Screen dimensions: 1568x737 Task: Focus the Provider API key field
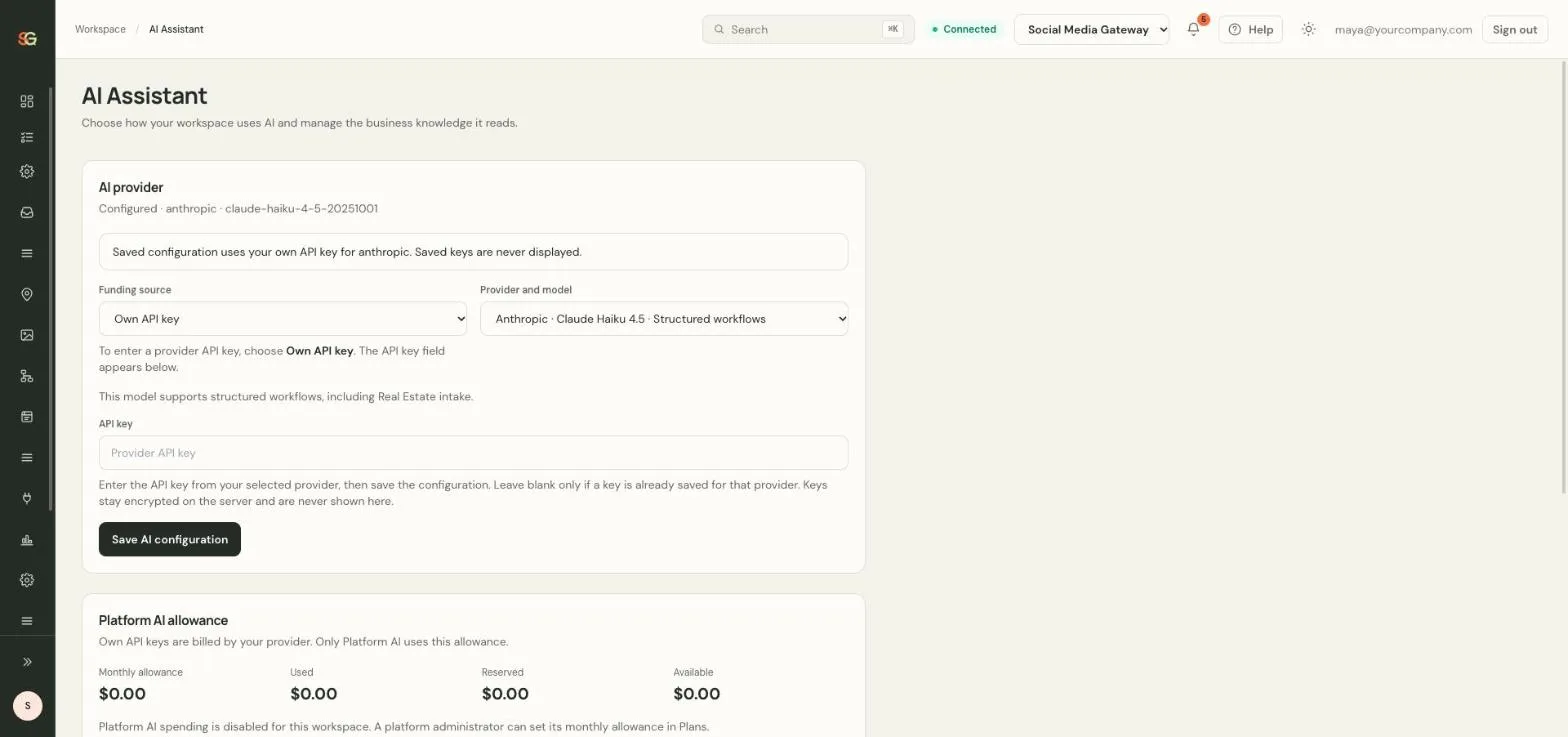tap(473, 453)
